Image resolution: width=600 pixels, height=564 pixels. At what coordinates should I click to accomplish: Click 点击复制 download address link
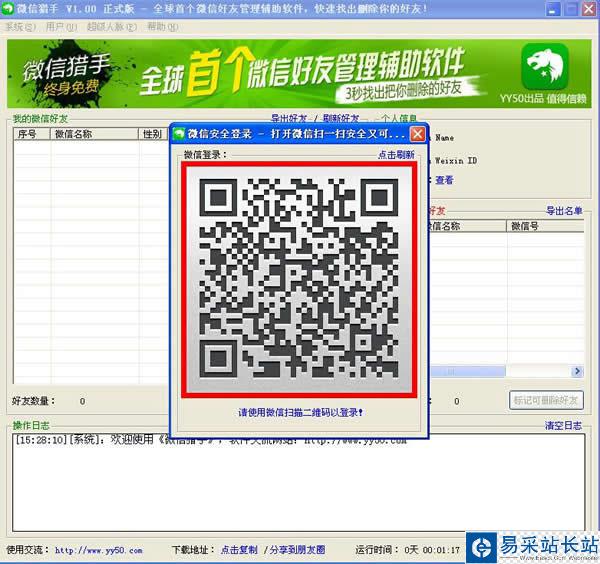[x=239, y=550]
